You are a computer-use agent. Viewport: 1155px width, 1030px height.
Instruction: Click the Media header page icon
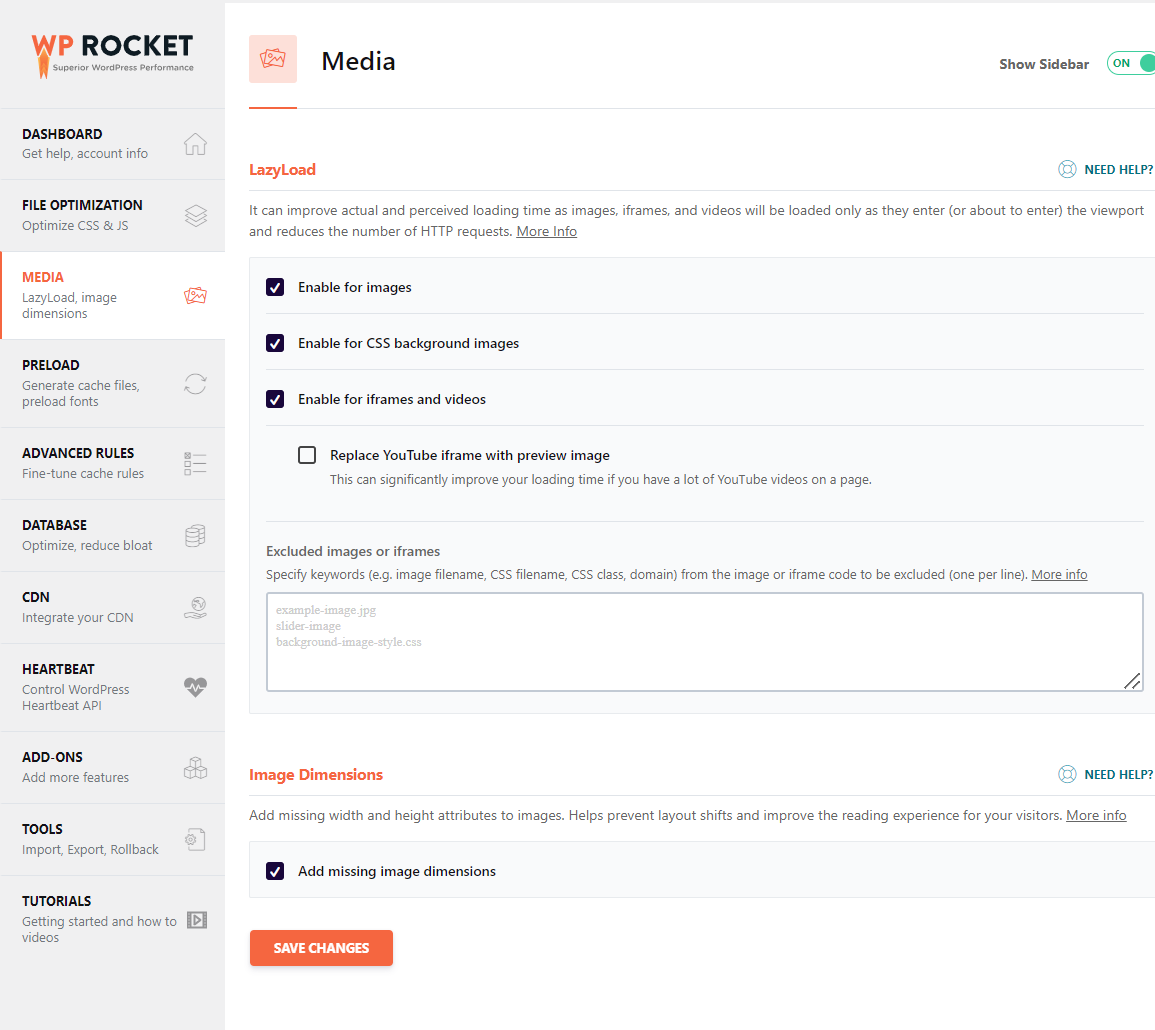(x=273, y=59)
